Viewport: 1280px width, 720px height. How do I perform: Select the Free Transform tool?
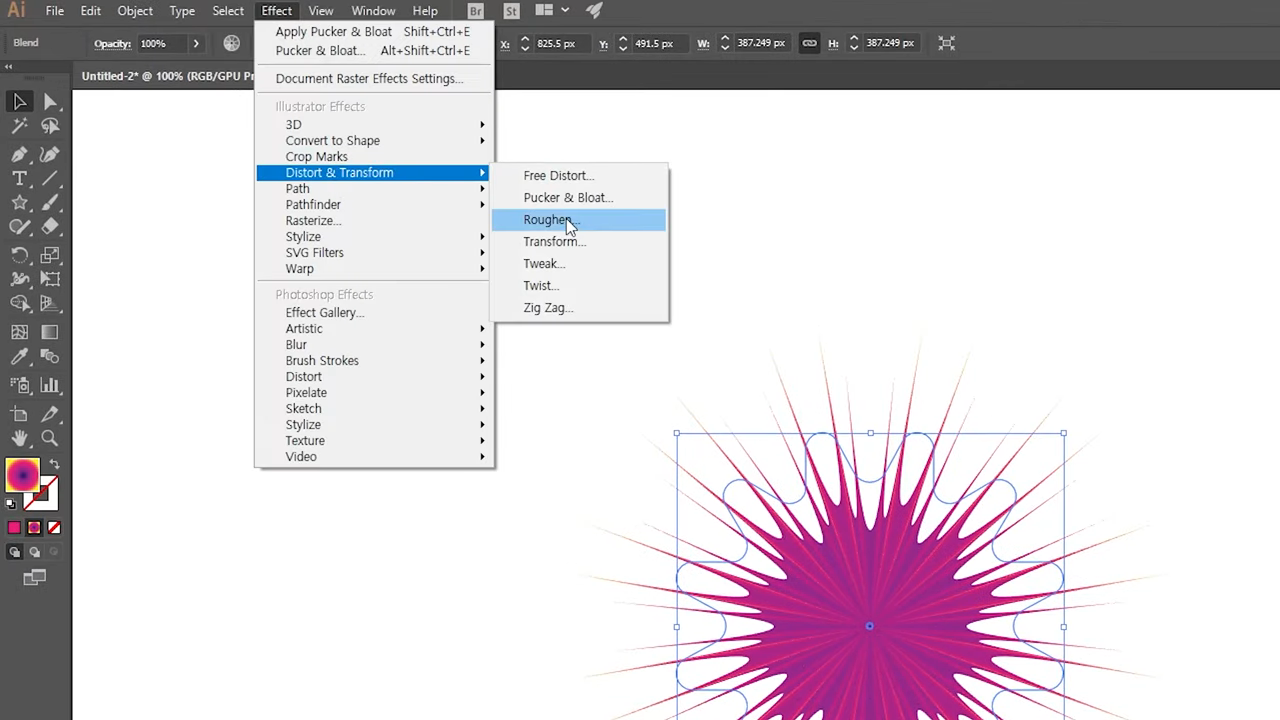pos(51,279)
